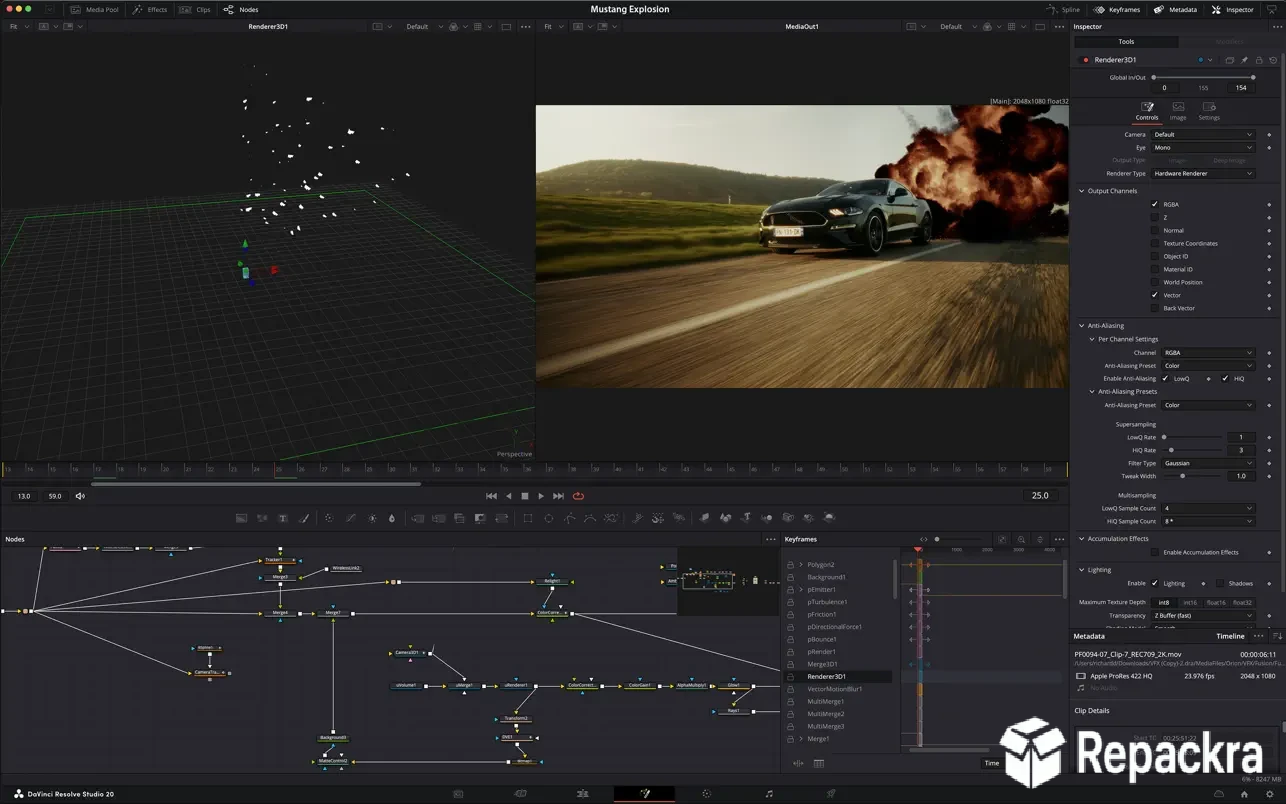Toggle the Vector output channel checkbox
The image size is (1286, 804).
(1155, 295)
